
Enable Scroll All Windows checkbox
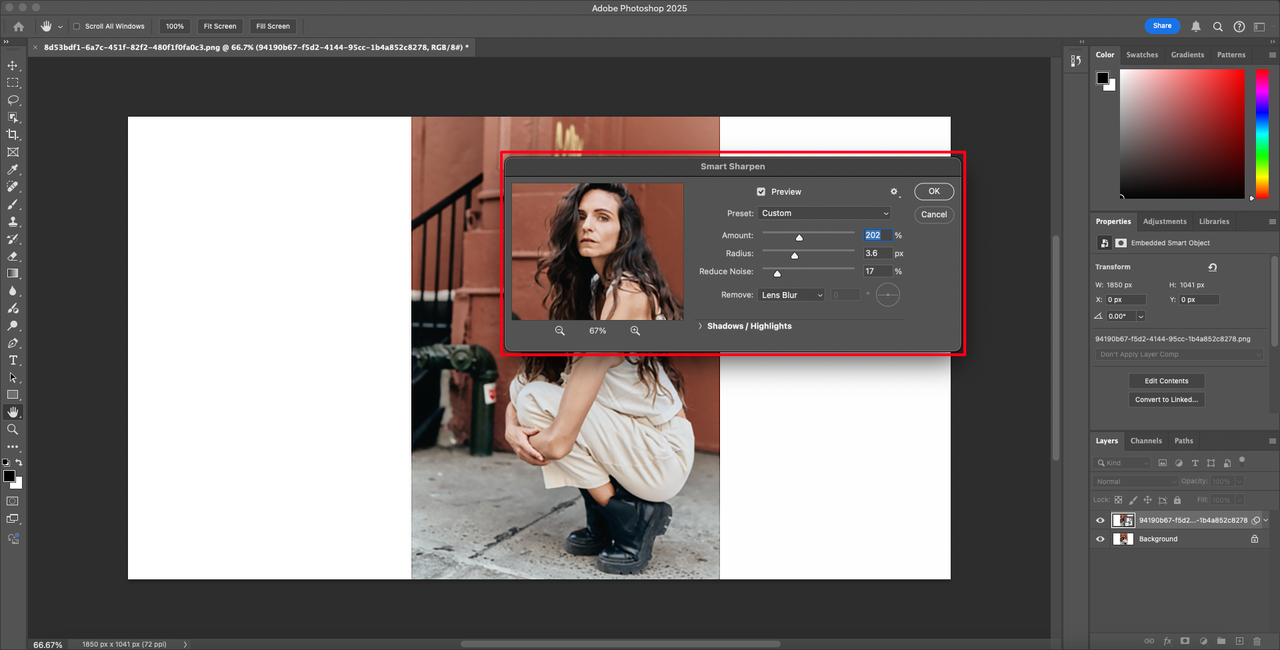coord(77,26)
